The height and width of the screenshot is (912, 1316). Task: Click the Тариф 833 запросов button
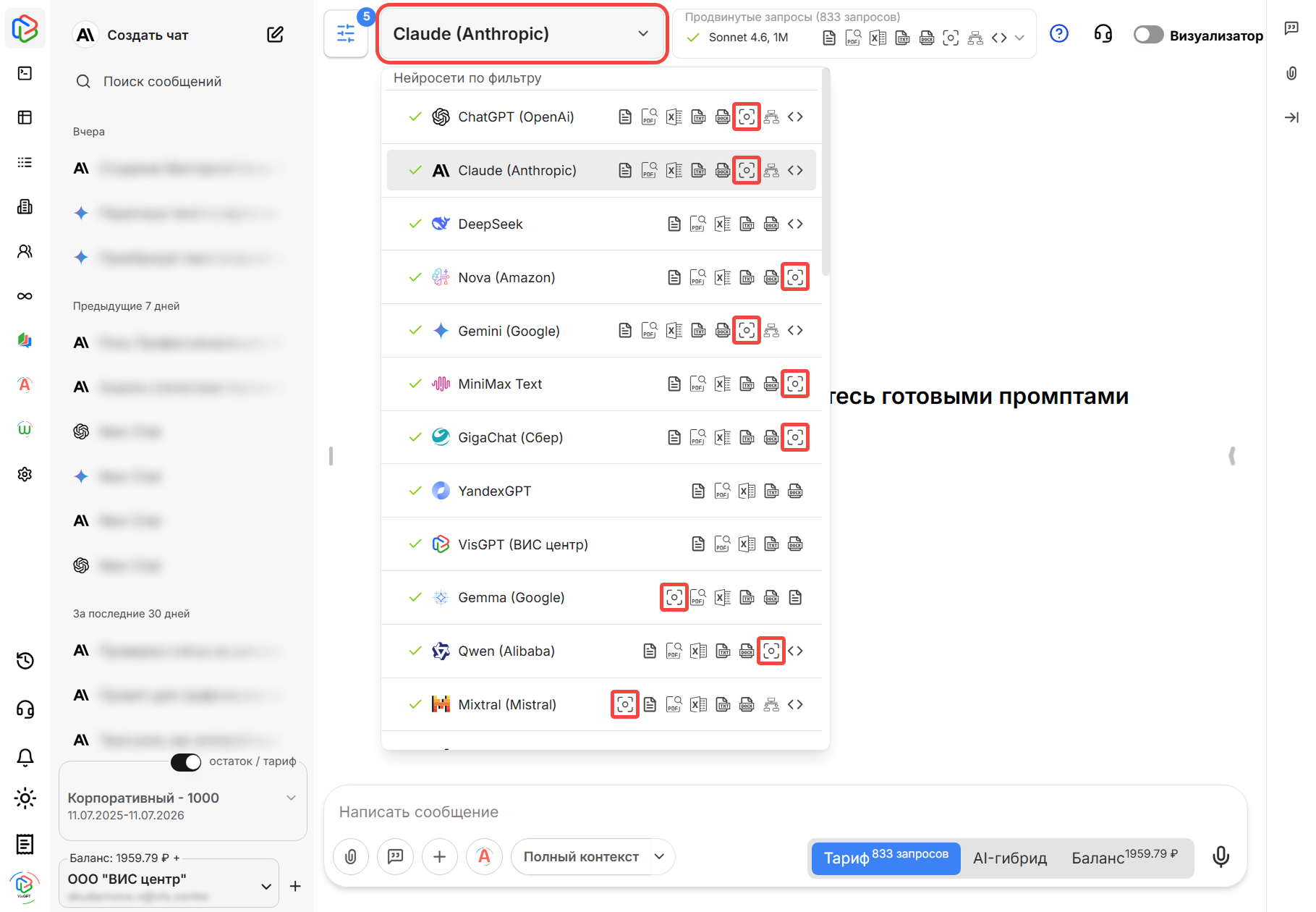click(885, 858)
